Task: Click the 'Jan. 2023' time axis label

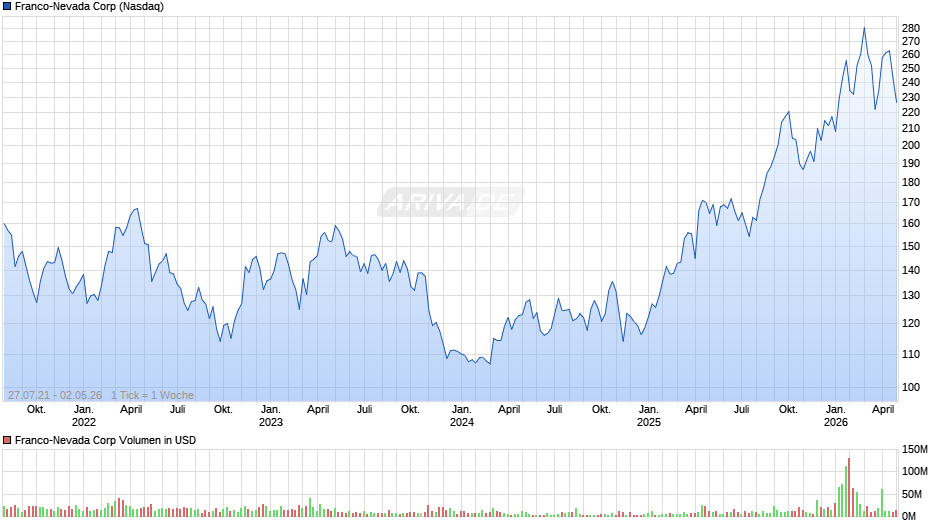Action: pyautogui.click(x=270, y=416)
